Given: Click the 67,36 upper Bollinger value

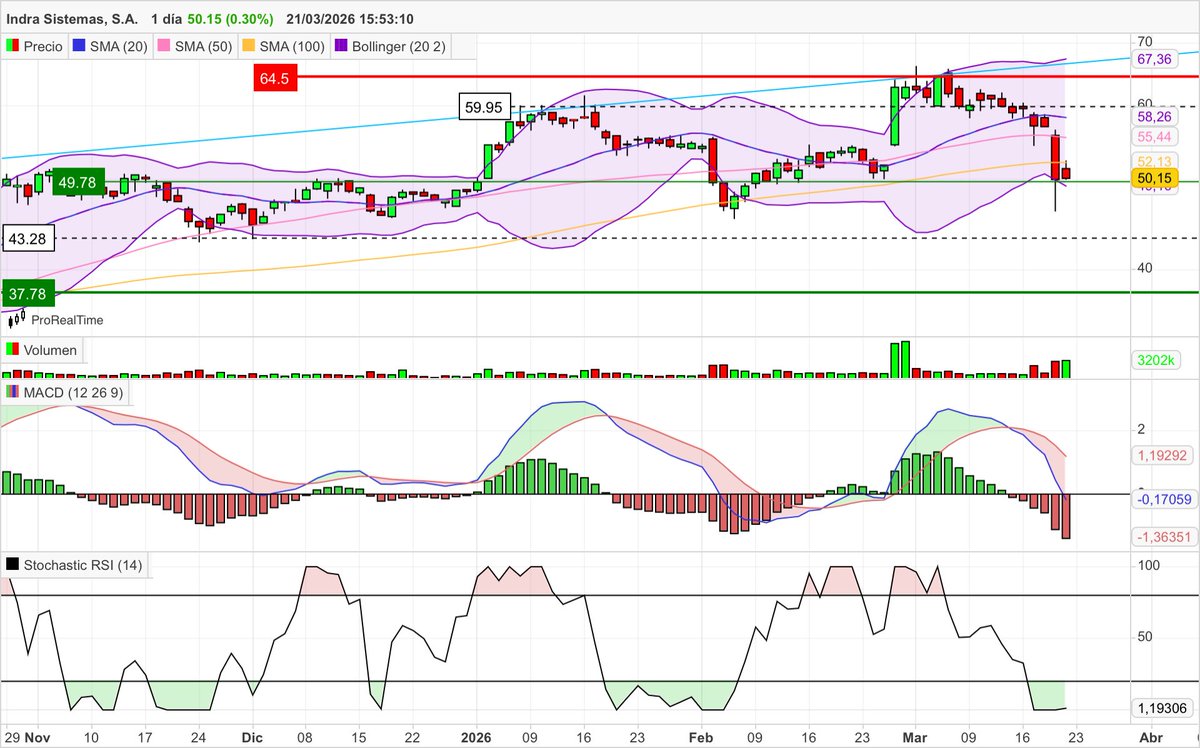Looking at the screenshot, I should [1155, 60].
